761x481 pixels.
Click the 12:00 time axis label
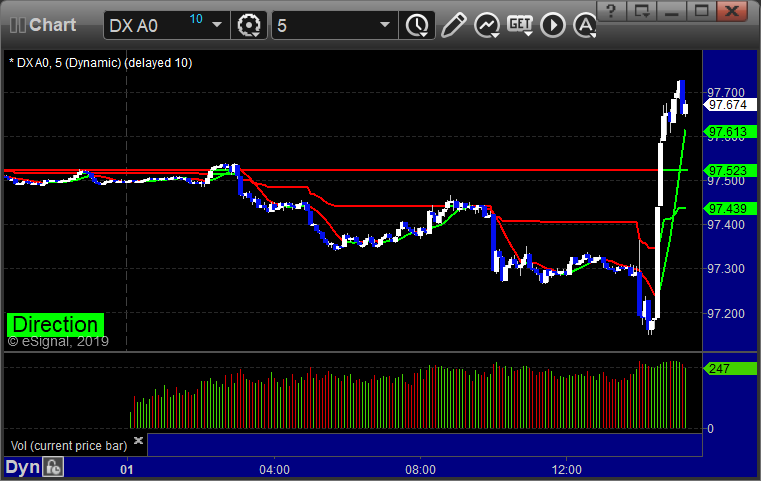566,470
